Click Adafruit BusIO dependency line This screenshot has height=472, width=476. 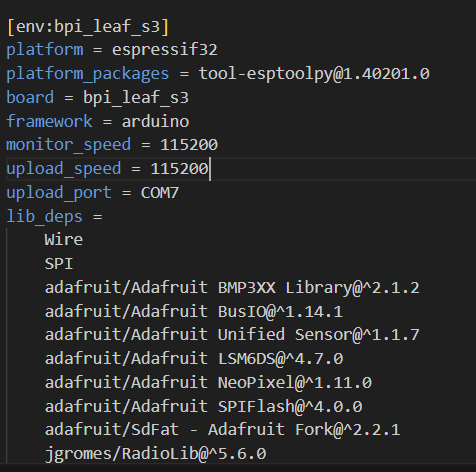click(194, 312)
